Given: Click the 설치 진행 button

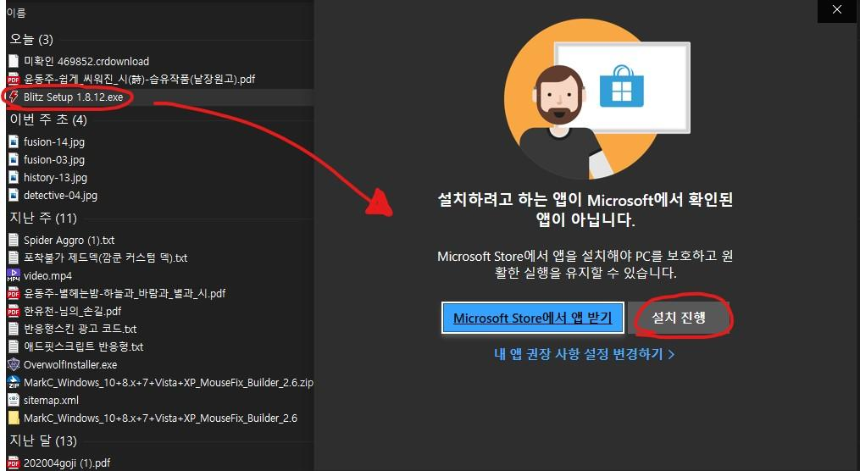Looking at the screenshot, I should (x=678, y=318).
